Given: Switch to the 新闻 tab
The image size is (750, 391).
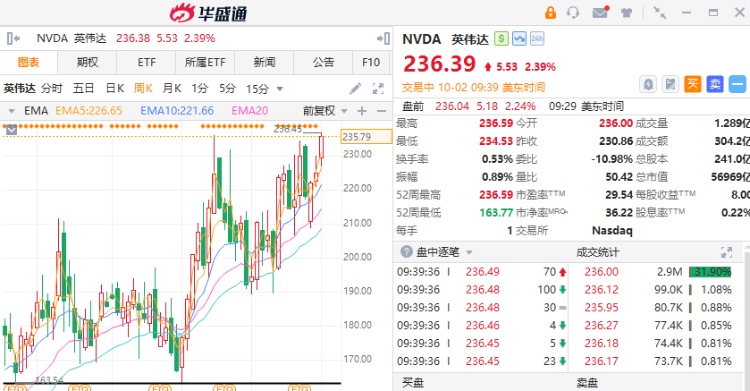Looking at the screenshot, I should click(264, 62).
